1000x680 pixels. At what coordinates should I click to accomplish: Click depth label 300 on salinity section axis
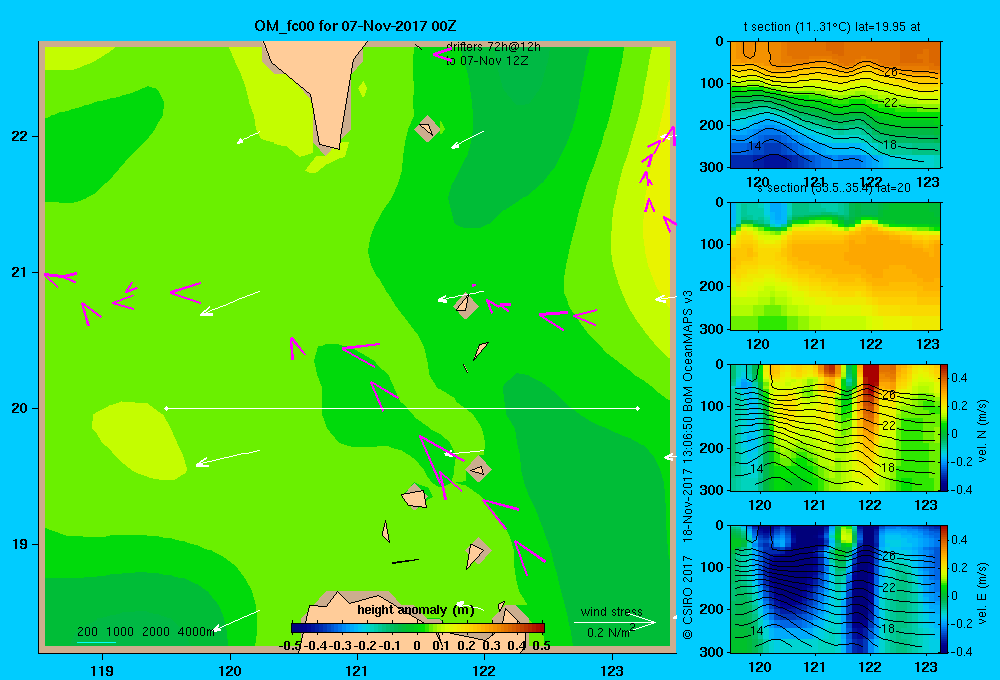[x=712, y=329]
